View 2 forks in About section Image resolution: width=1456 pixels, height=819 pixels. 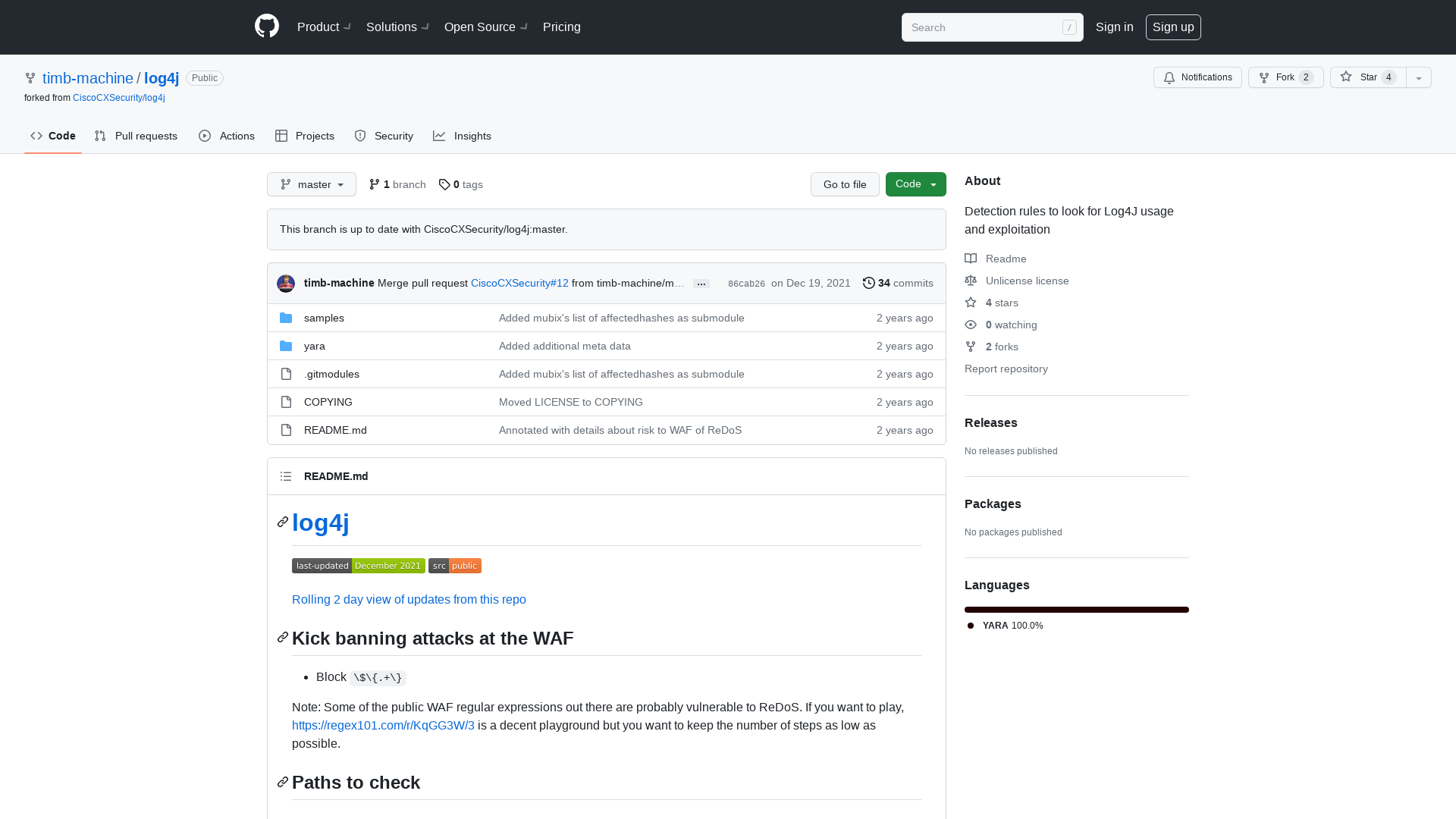(x=992, y=347)
